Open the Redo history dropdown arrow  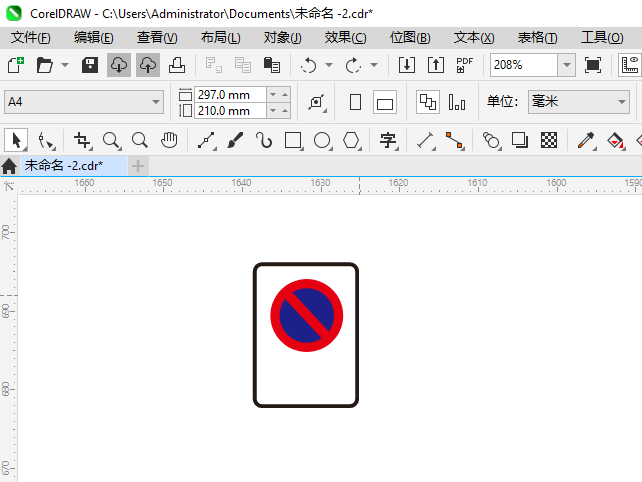[374, 65]
